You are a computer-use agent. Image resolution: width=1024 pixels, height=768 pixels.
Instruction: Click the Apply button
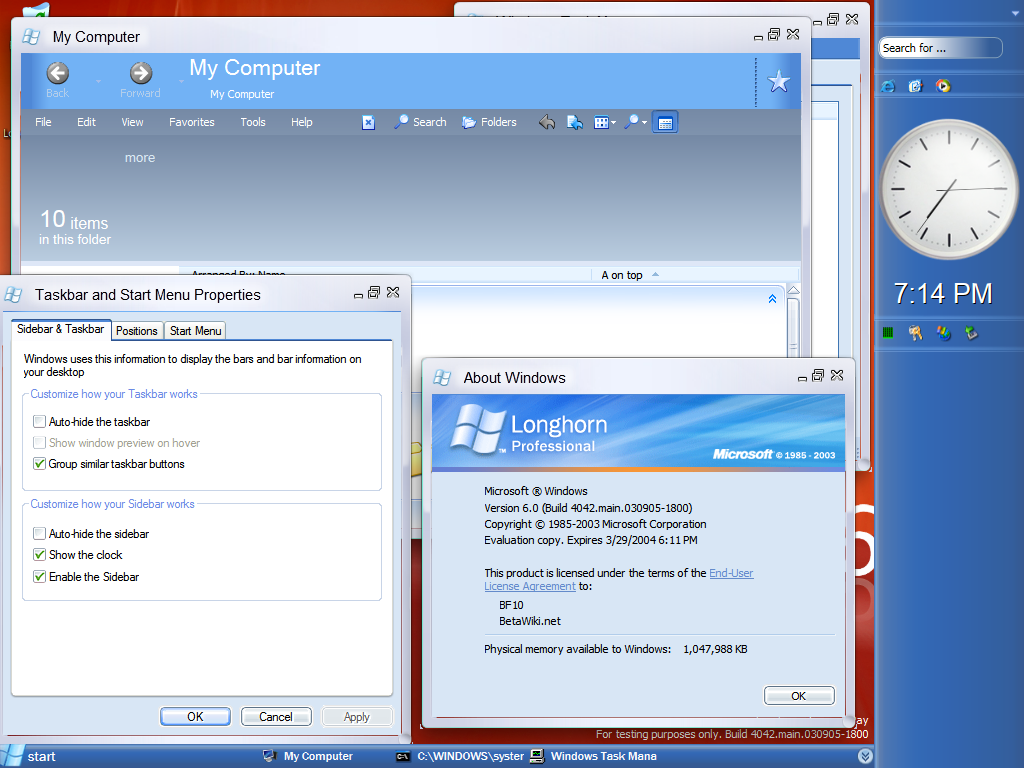(x=357, y=716)
